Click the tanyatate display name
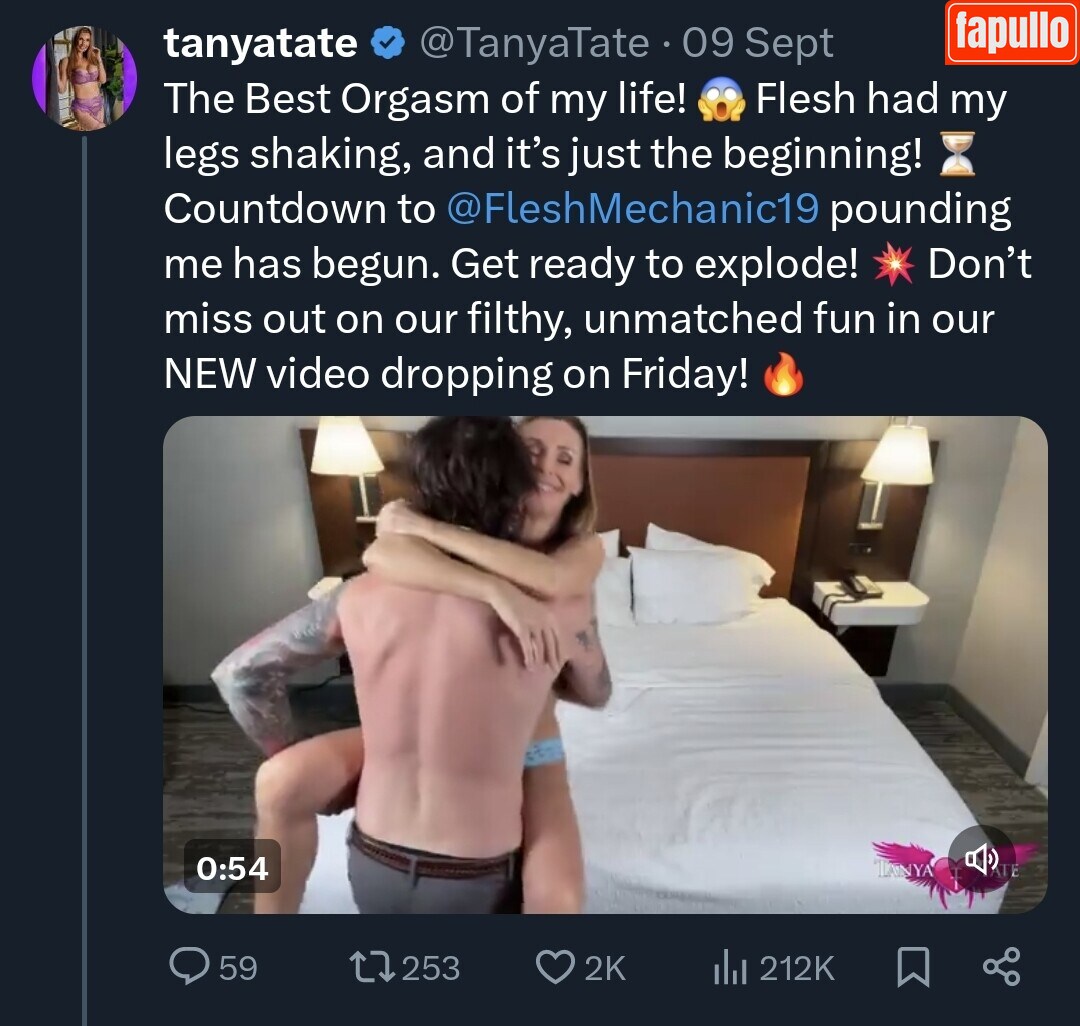The image size is (1080, 1026). coord(260,43)
